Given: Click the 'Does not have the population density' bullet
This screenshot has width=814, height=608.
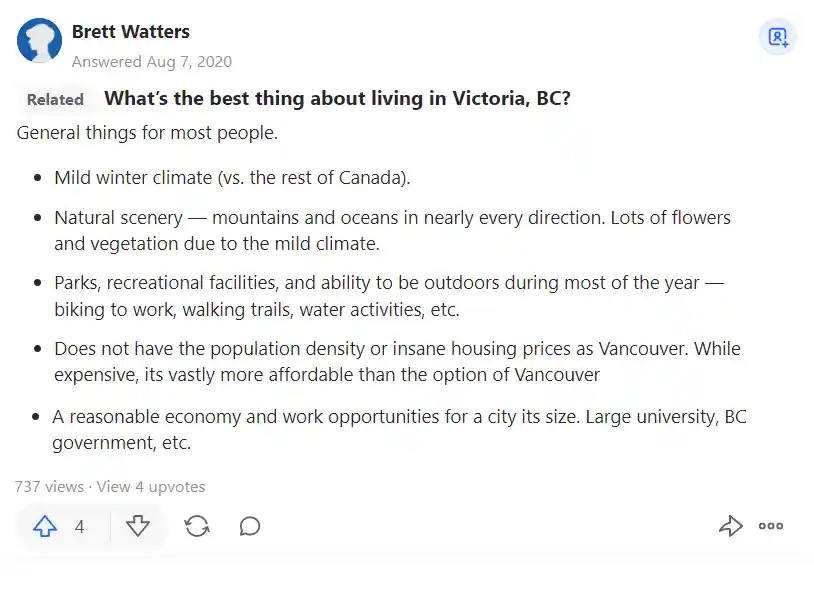Looking at the screenshot, I should coord(397,361).
